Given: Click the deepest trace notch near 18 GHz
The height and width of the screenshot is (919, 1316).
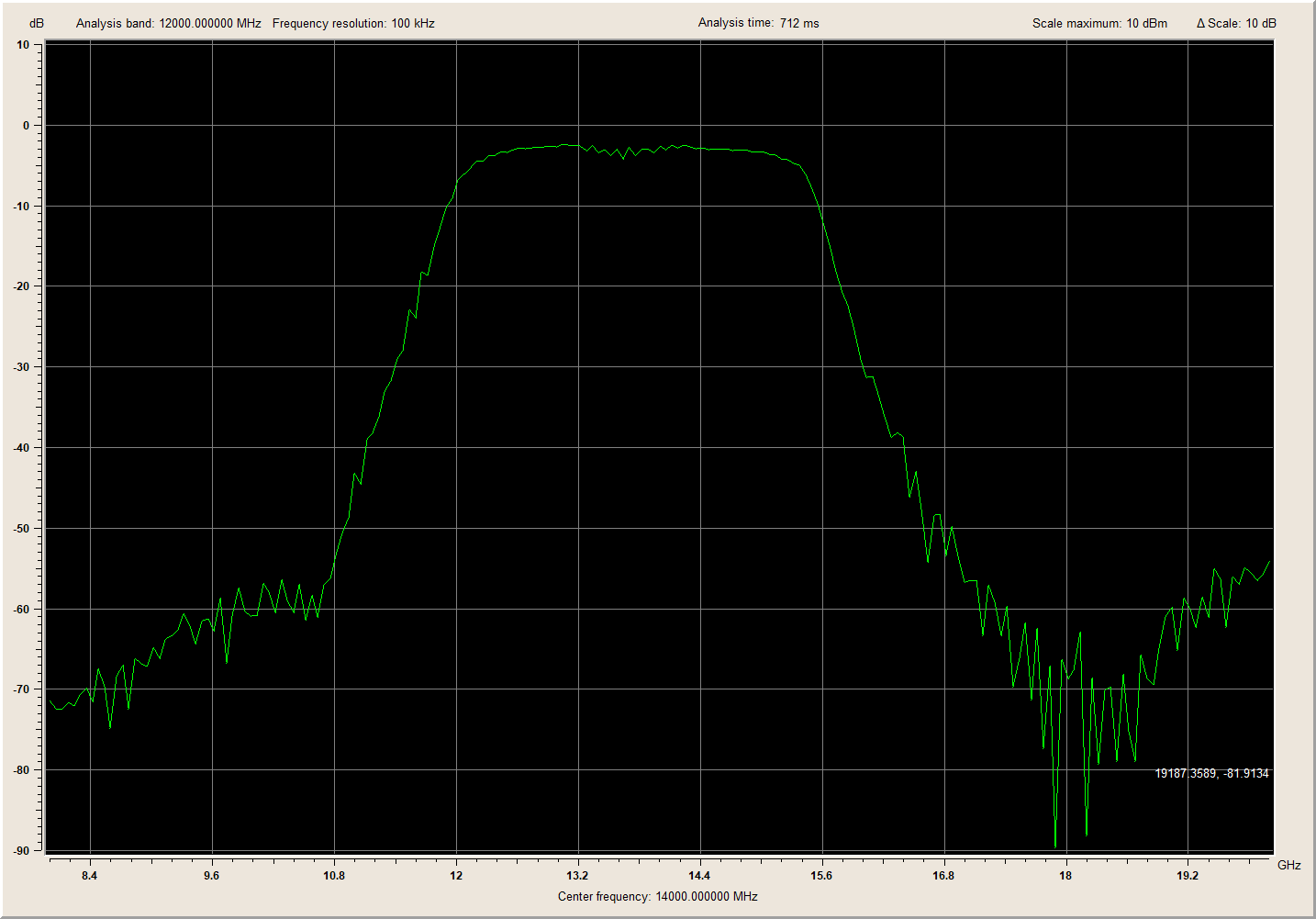Looking at the screenshot, I should pyautogui.click(x=1055, y=845).
